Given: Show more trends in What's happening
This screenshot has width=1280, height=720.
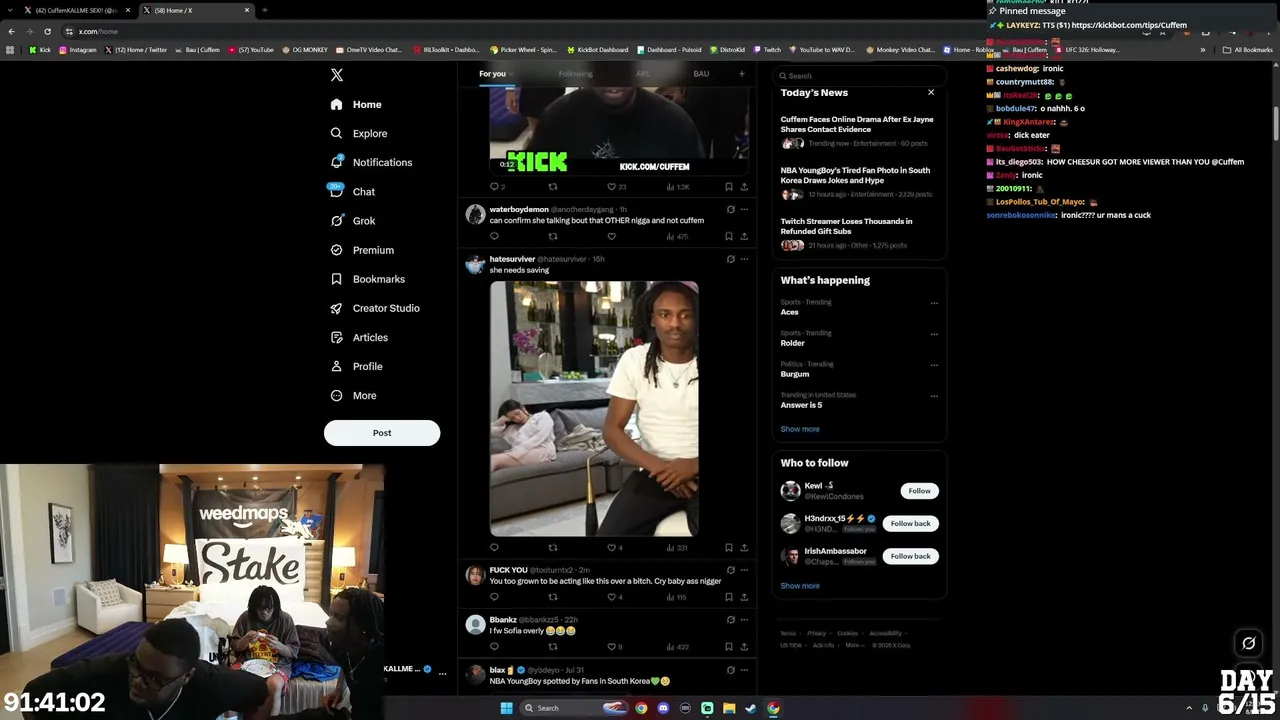Looking at the screenshot, I should point(800,429).
